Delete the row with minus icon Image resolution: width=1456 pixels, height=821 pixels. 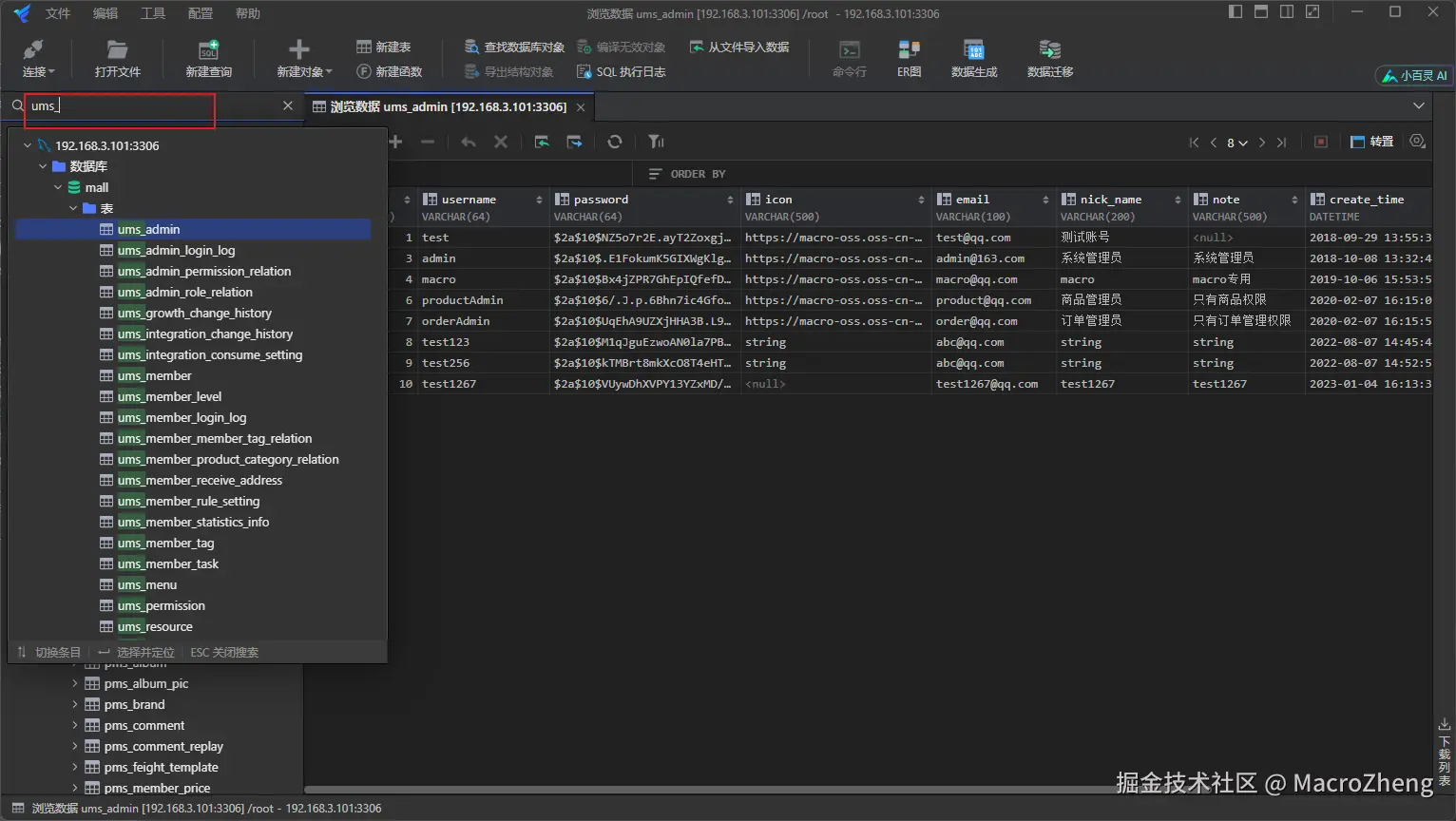pos(428,142)
